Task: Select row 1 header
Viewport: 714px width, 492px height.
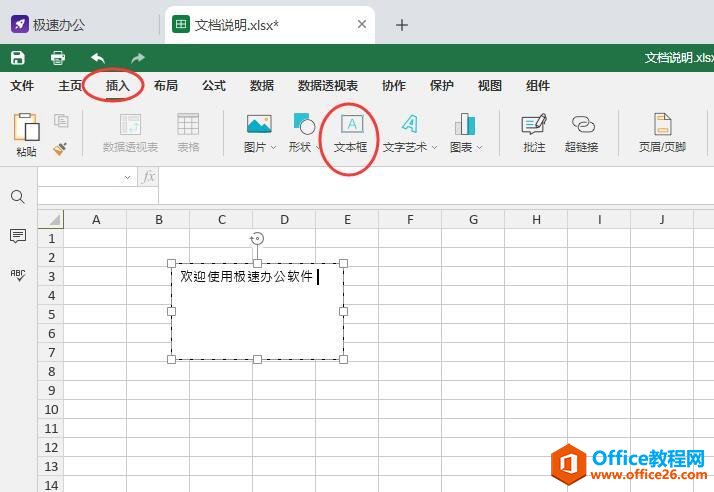Action: (51, 238)
